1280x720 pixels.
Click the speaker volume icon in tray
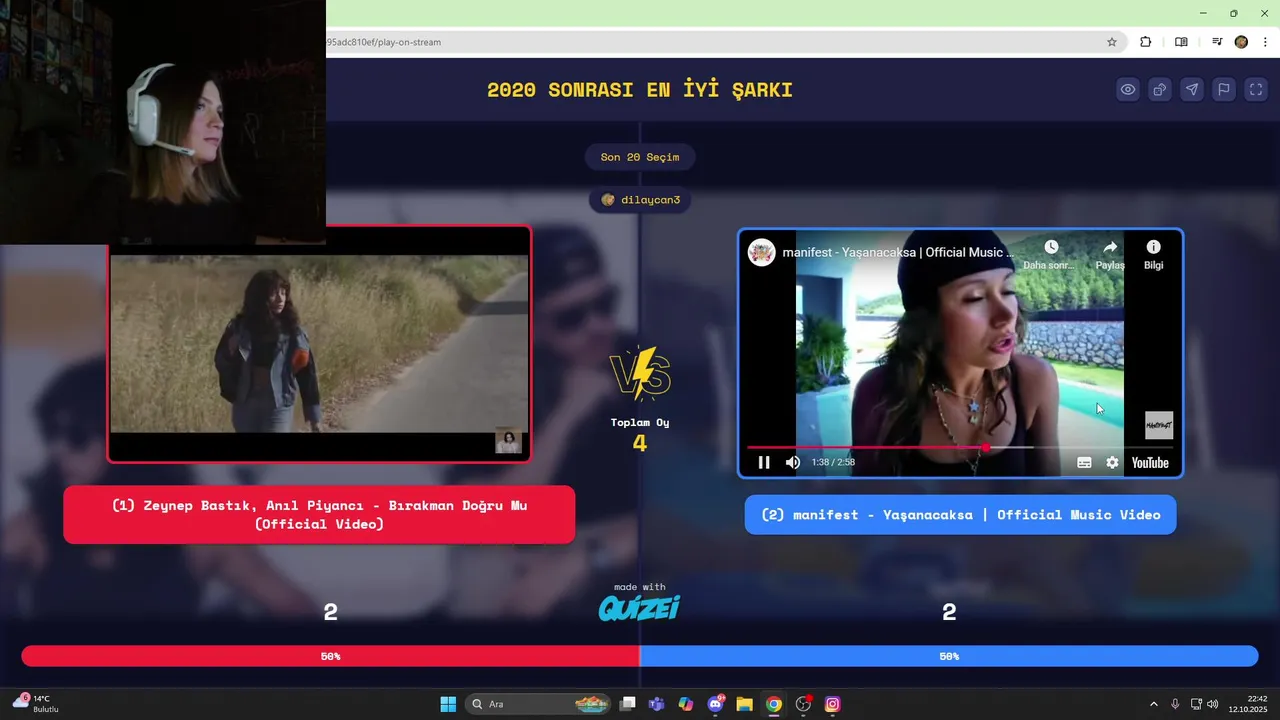(x=1213, y=704)
